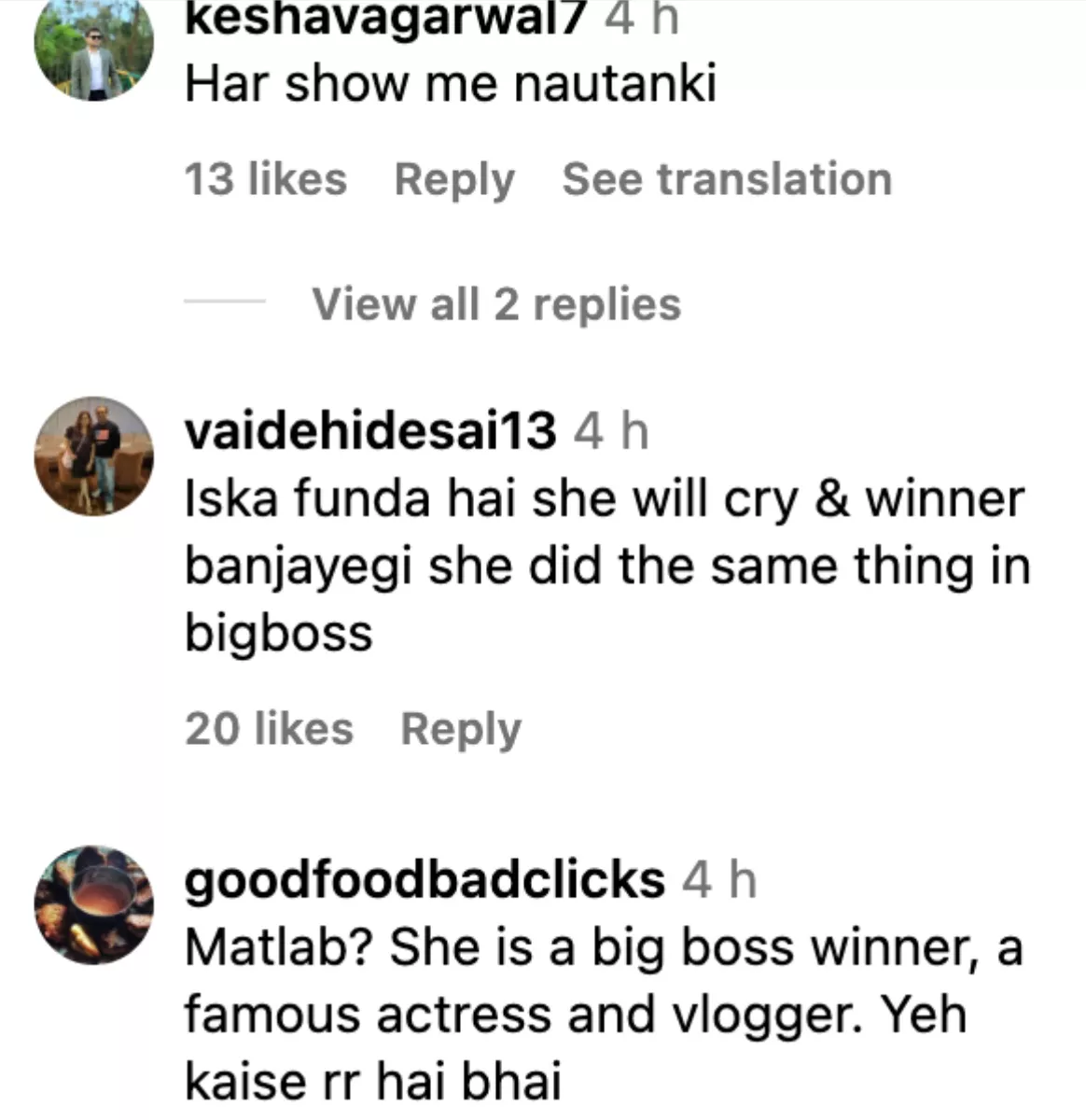Select the 'Iska funda hai' comment text
Screen dimensions: 1086x1120
pos(607,566)
